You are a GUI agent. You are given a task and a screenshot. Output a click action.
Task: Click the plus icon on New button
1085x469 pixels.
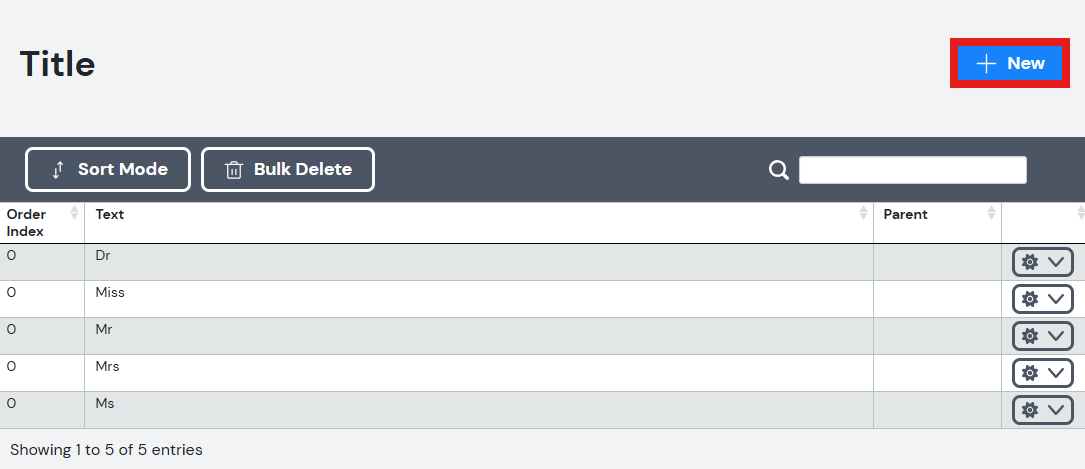point(986,64)
